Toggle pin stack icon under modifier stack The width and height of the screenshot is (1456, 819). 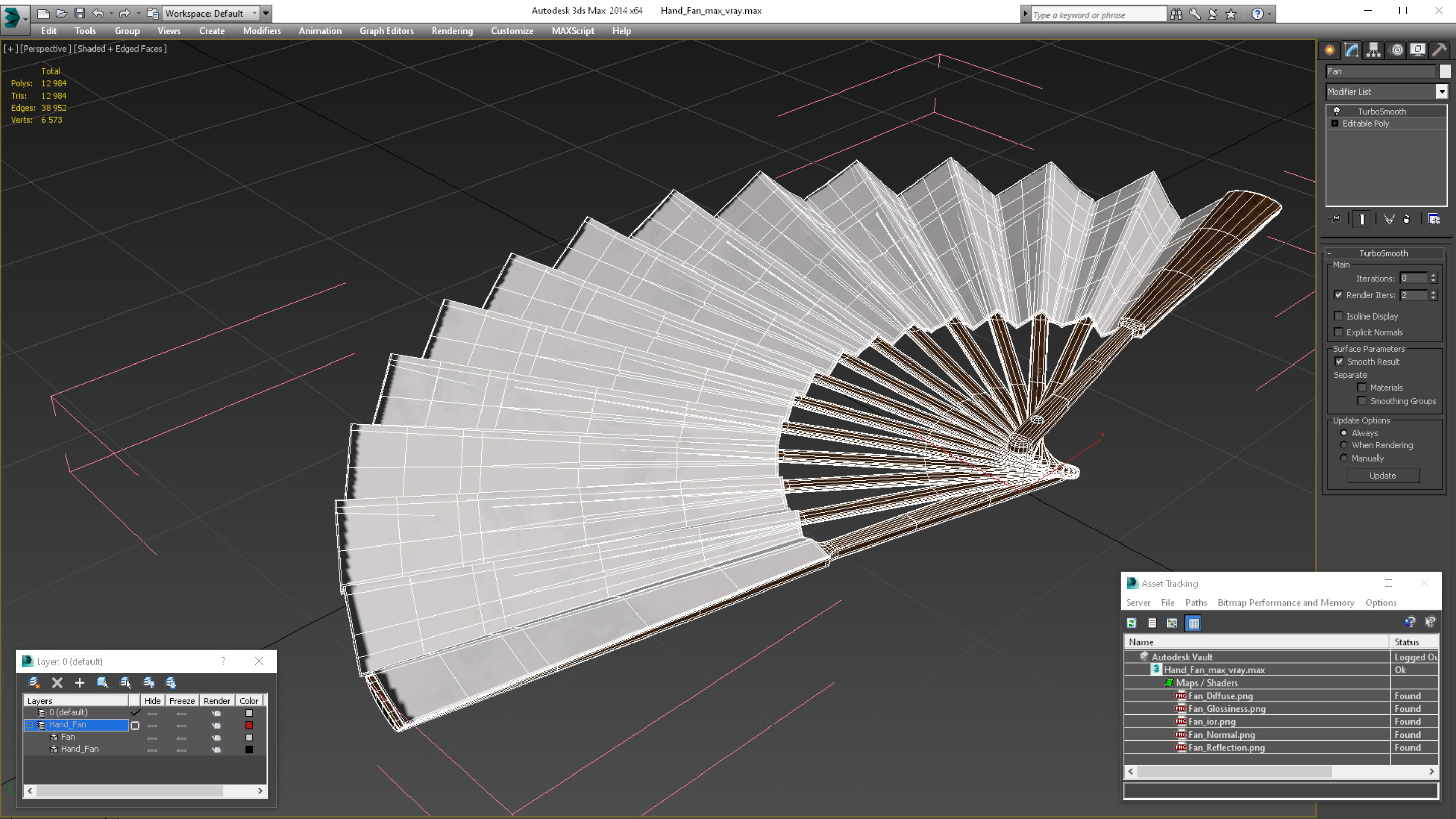(x=1335, y=219)
